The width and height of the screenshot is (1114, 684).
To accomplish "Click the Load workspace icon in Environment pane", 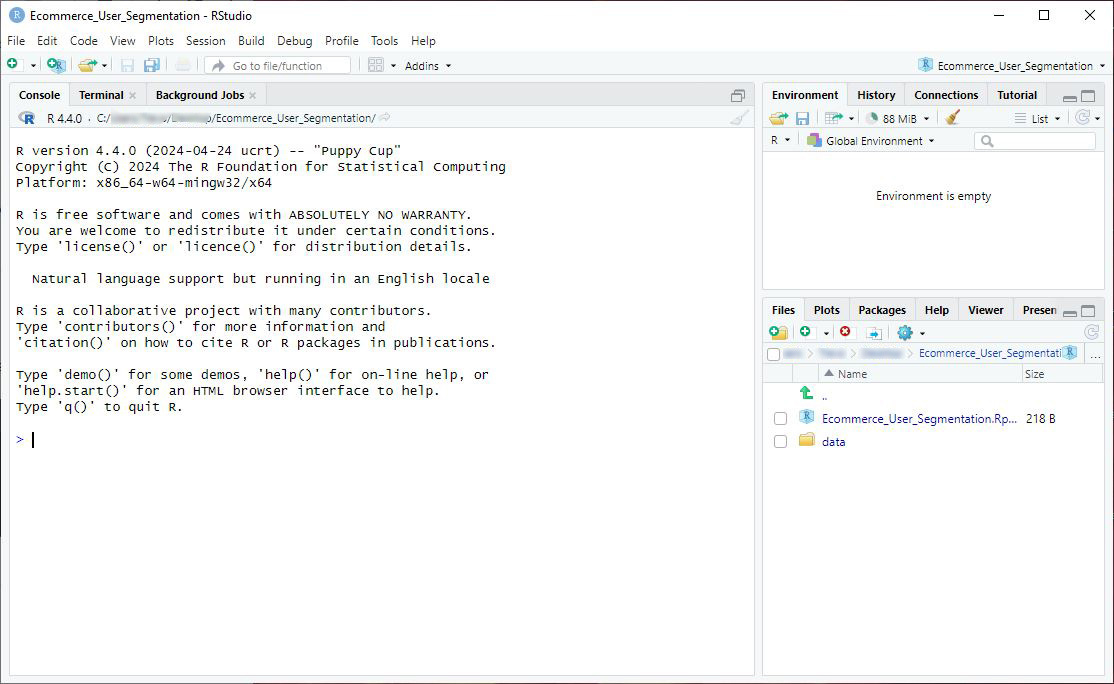I will 779,119.
